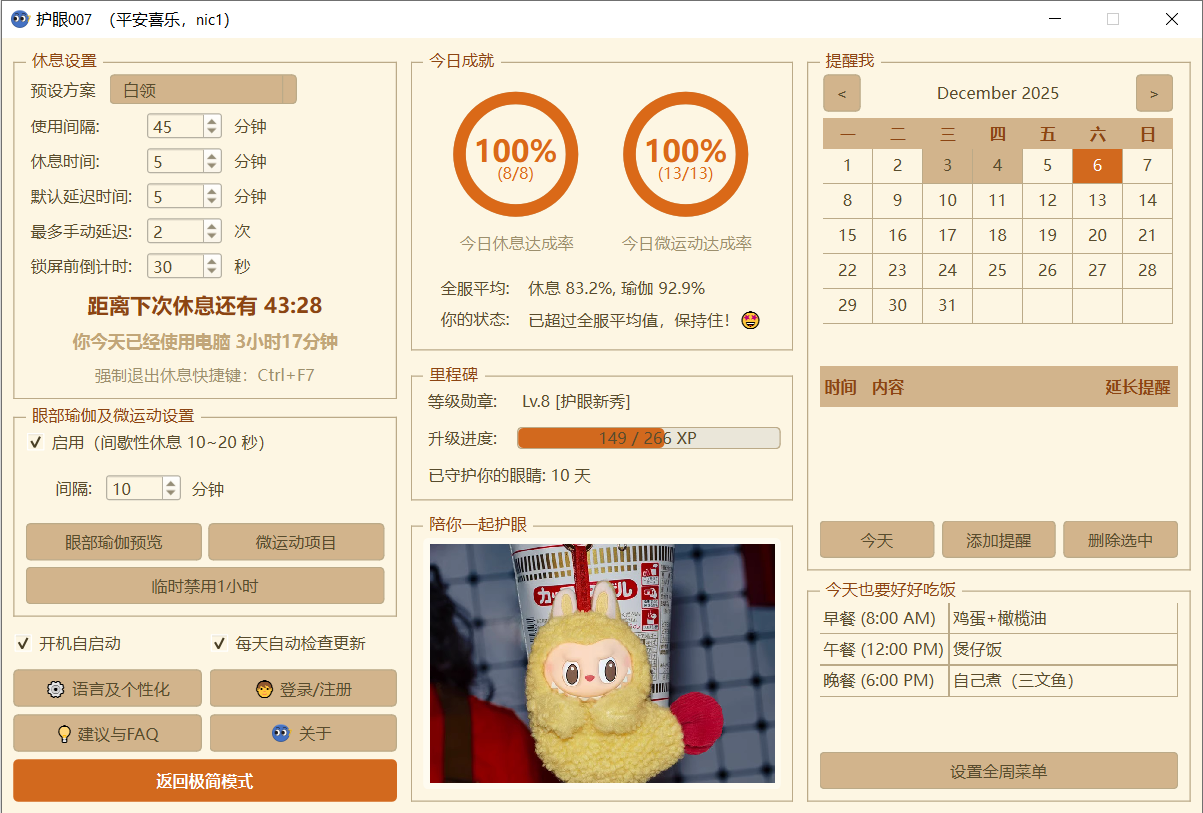Increase 使用间隔 value with up arrow
Screen dimensions: 1203x813
(211, 121)
